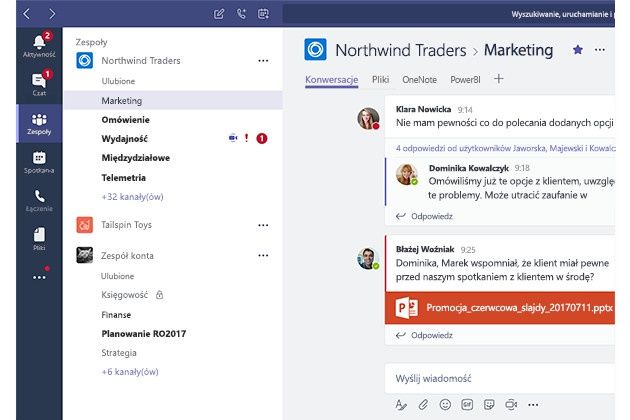Image resolution: width=630 pixels, height=420 pixels.
Task: Open Spotkania calendar in sidebar
Action: coord(39,162)
